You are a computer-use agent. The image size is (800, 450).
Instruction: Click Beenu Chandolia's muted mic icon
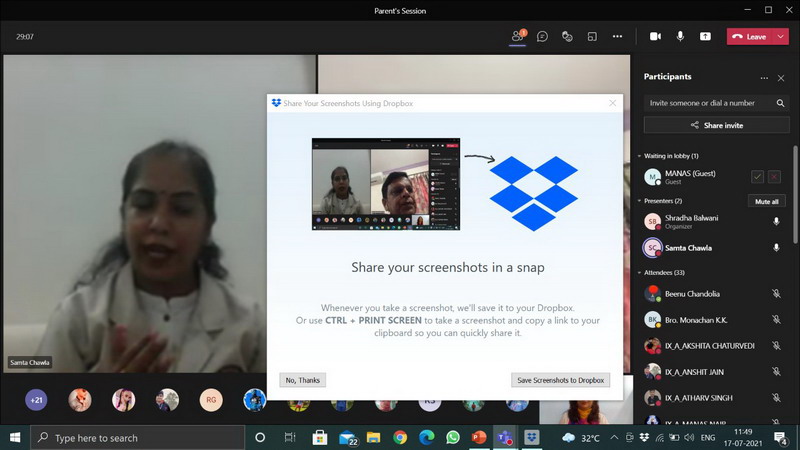coord(776,293)
